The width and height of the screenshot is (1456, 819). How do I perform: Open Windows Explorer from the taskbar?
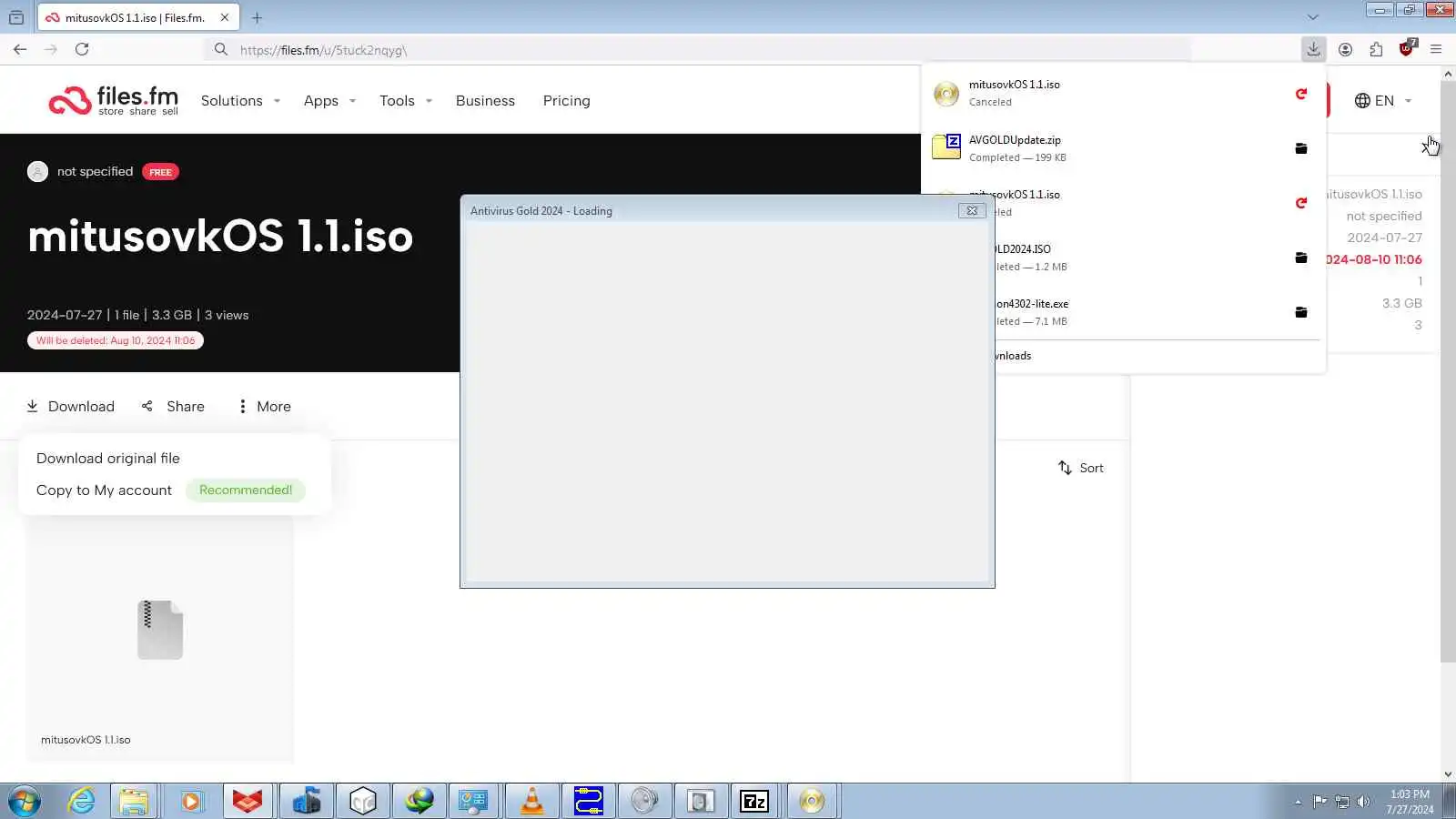134,802
